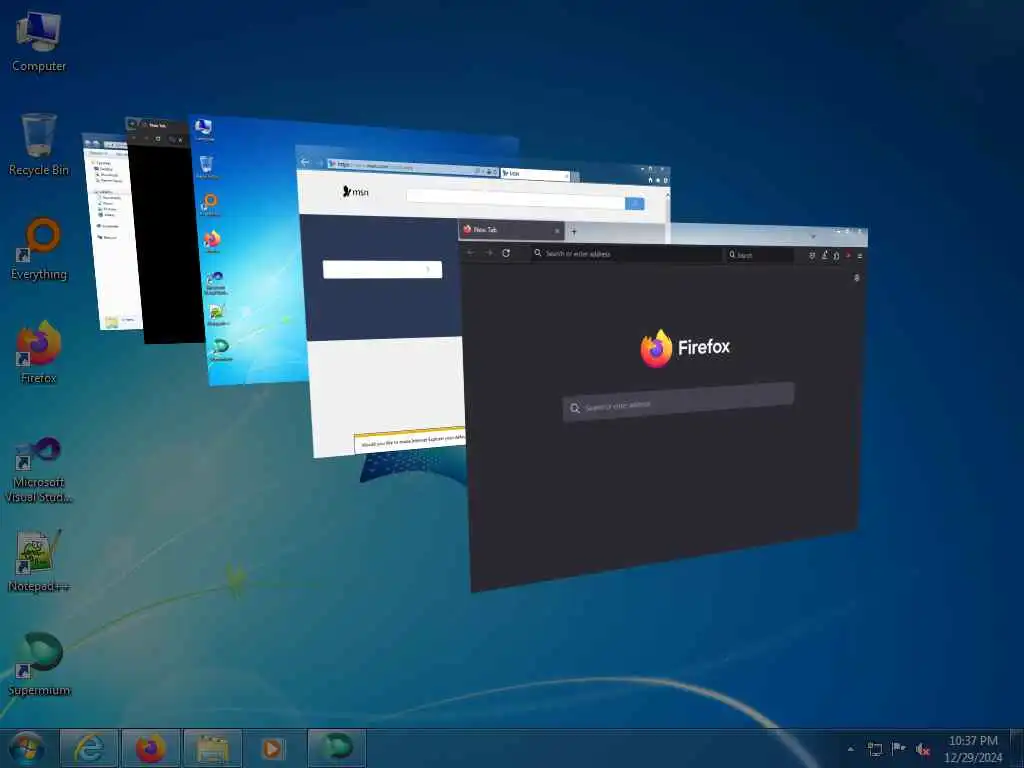
Task: Open the Computer desktop icon
Action: (x=39, y=41)
